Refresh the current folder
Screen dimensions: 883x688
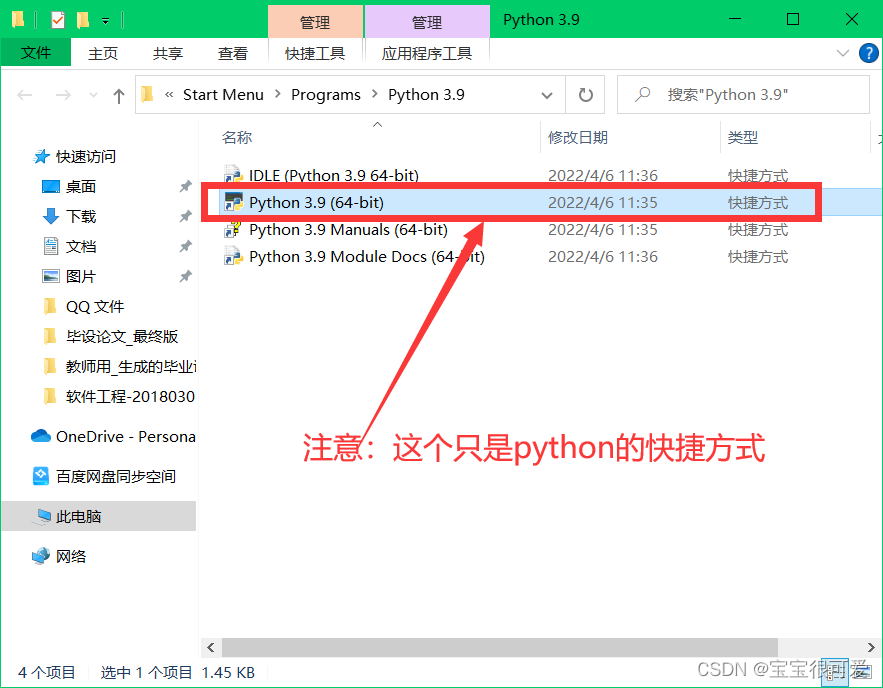pyautogui.click(x=586, y=95)
